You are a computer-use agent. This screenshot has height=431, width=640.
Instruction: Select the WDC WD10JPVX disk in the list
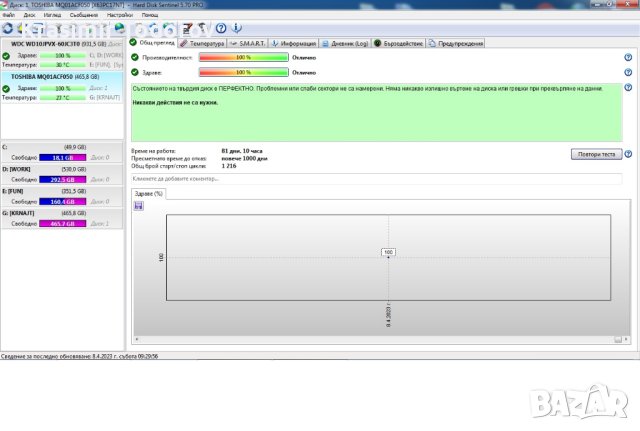click(55, 44)
